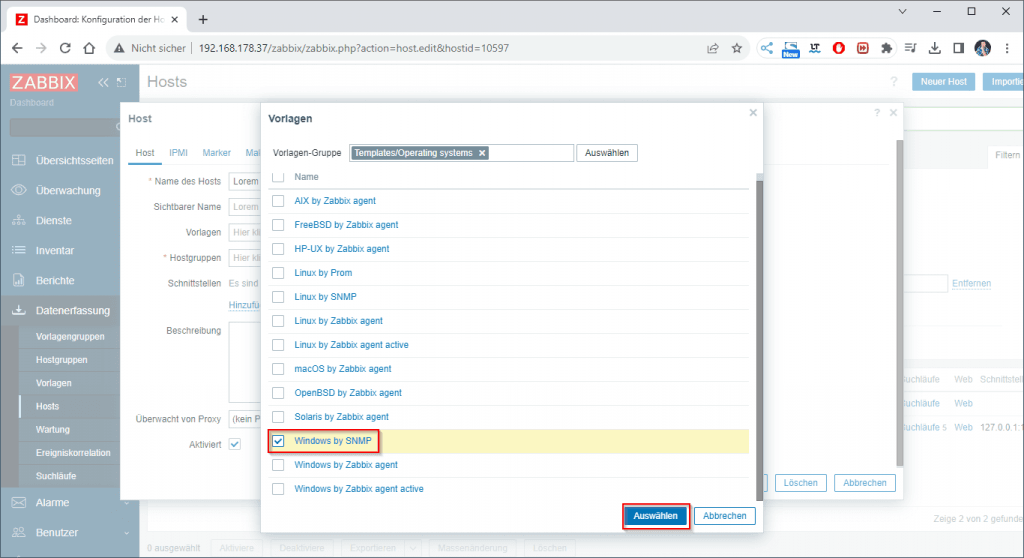
Task: Click the browser home icon
Action: pyautogui.click(x=90, y=48)
